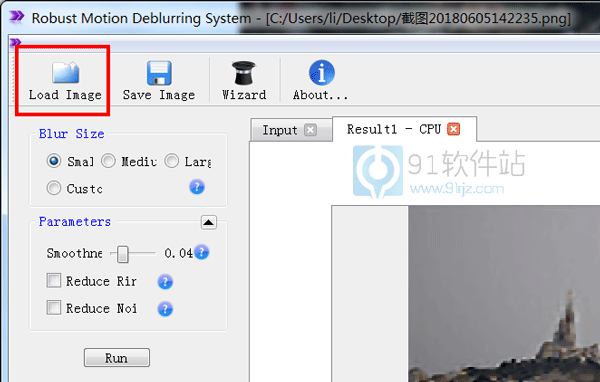Launch the Wizard hat tool

tap(244, 73)
